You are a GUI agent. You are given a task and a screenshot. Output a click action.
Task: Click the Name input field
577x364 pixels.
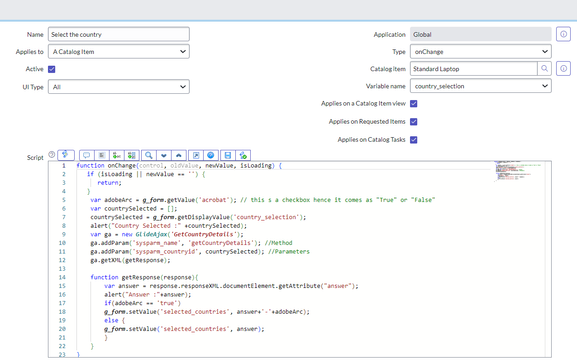point(119,34)
